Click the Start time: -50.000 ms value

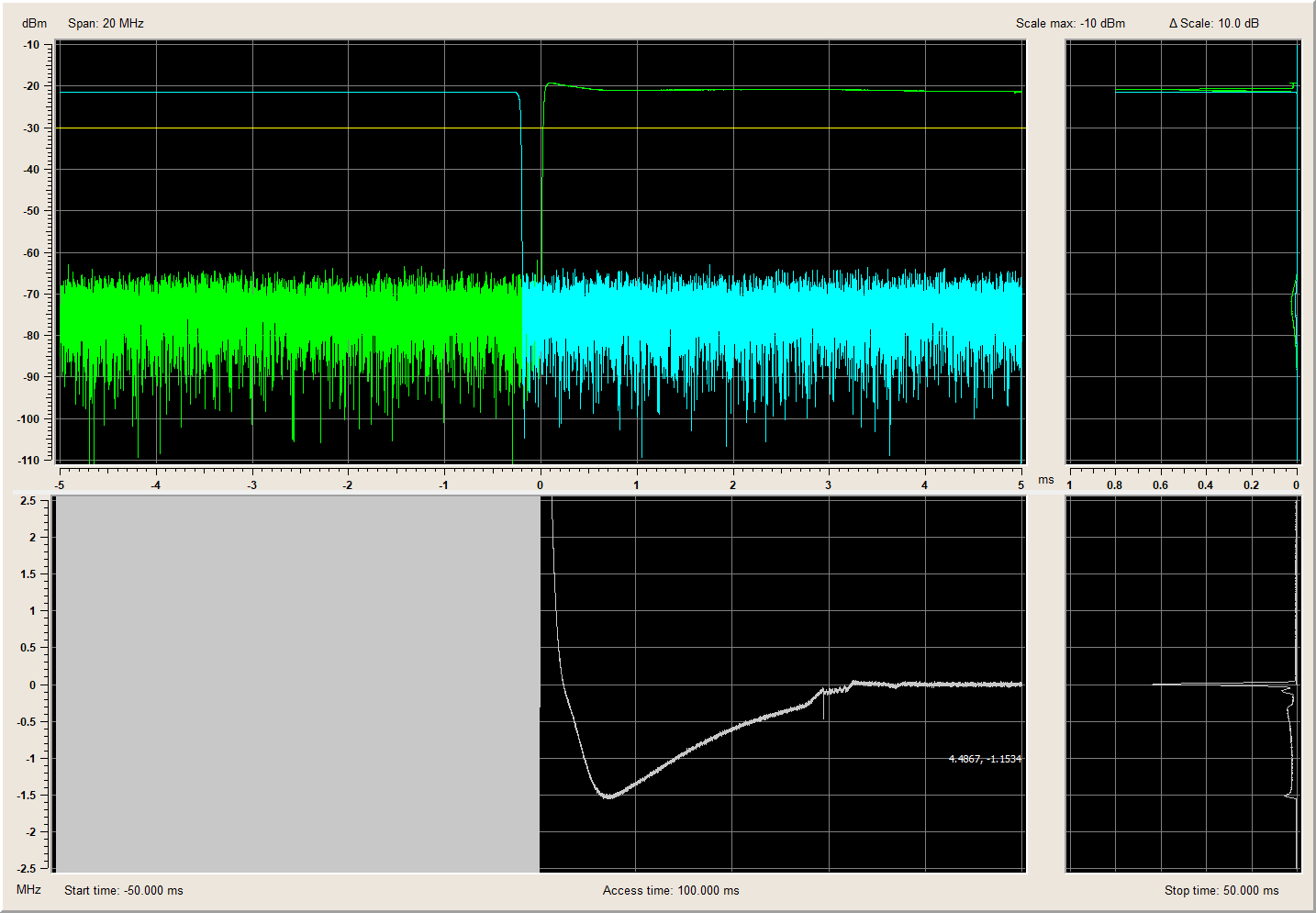pos(123,890)
